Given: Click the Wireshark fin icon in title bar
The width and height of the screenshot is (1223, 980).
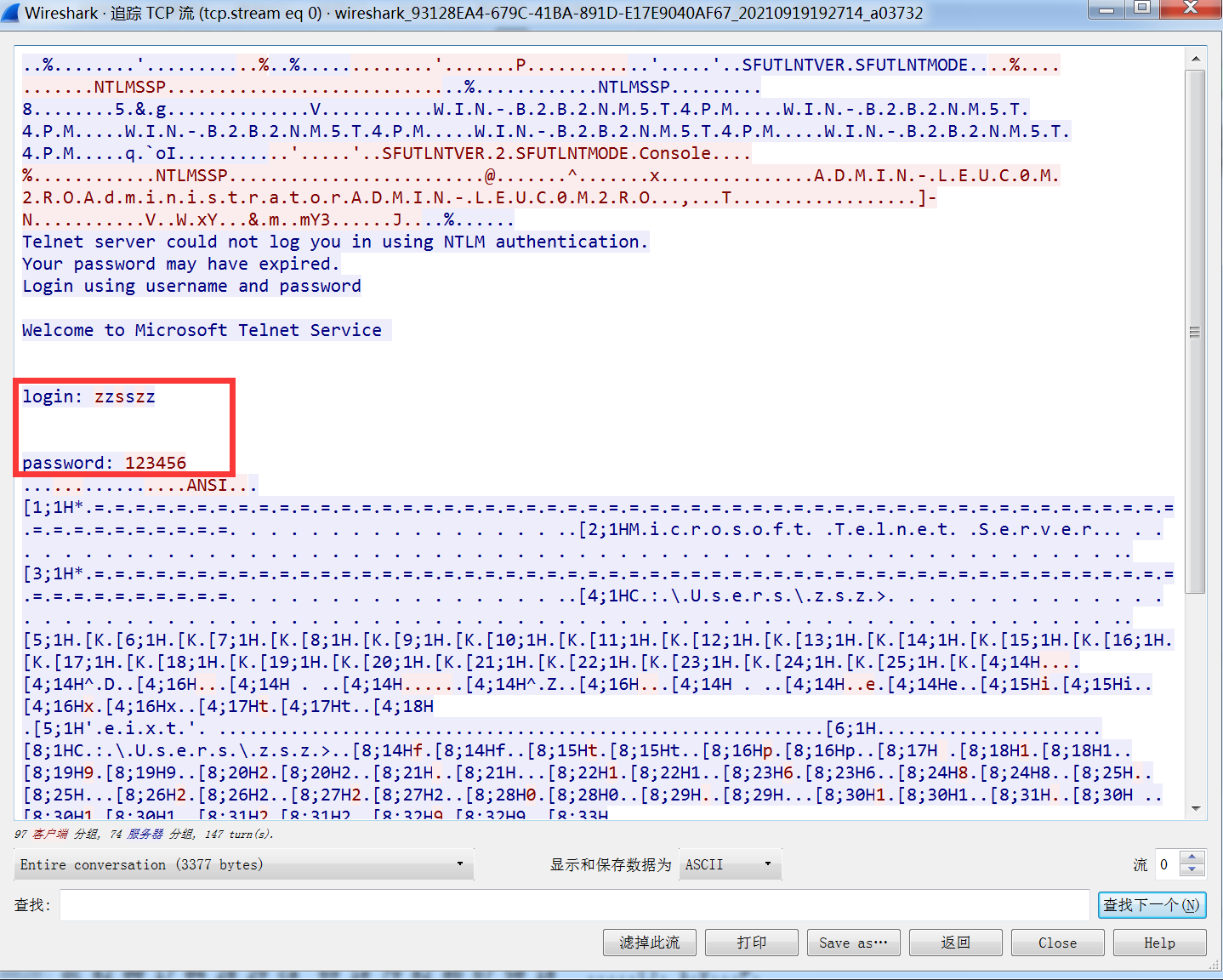Looking at the screenshot, I should [10, 13].
